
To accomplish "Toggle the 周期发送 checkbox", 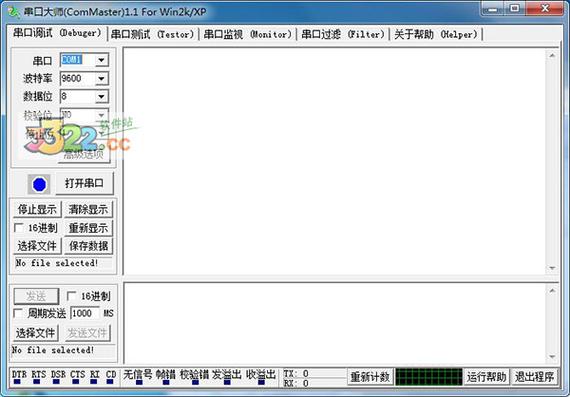I will click(18, 313).
